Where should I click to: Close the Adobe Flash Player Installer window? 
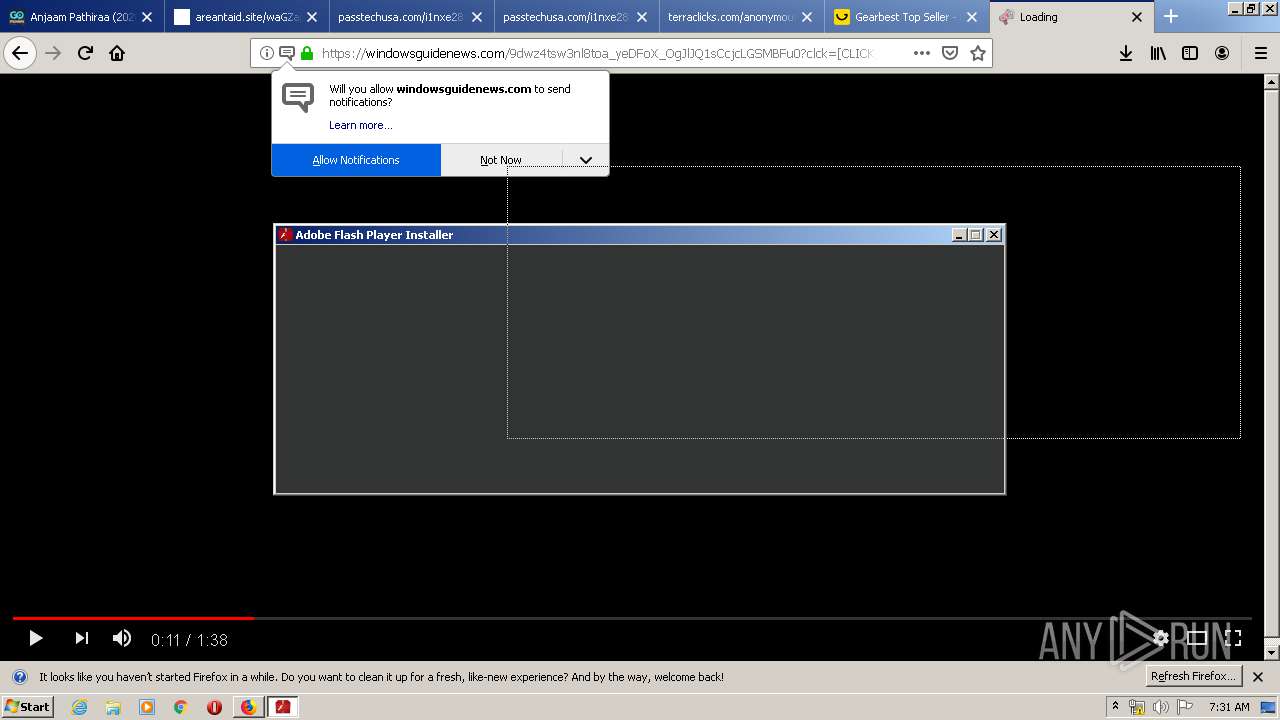coord(993,235)
